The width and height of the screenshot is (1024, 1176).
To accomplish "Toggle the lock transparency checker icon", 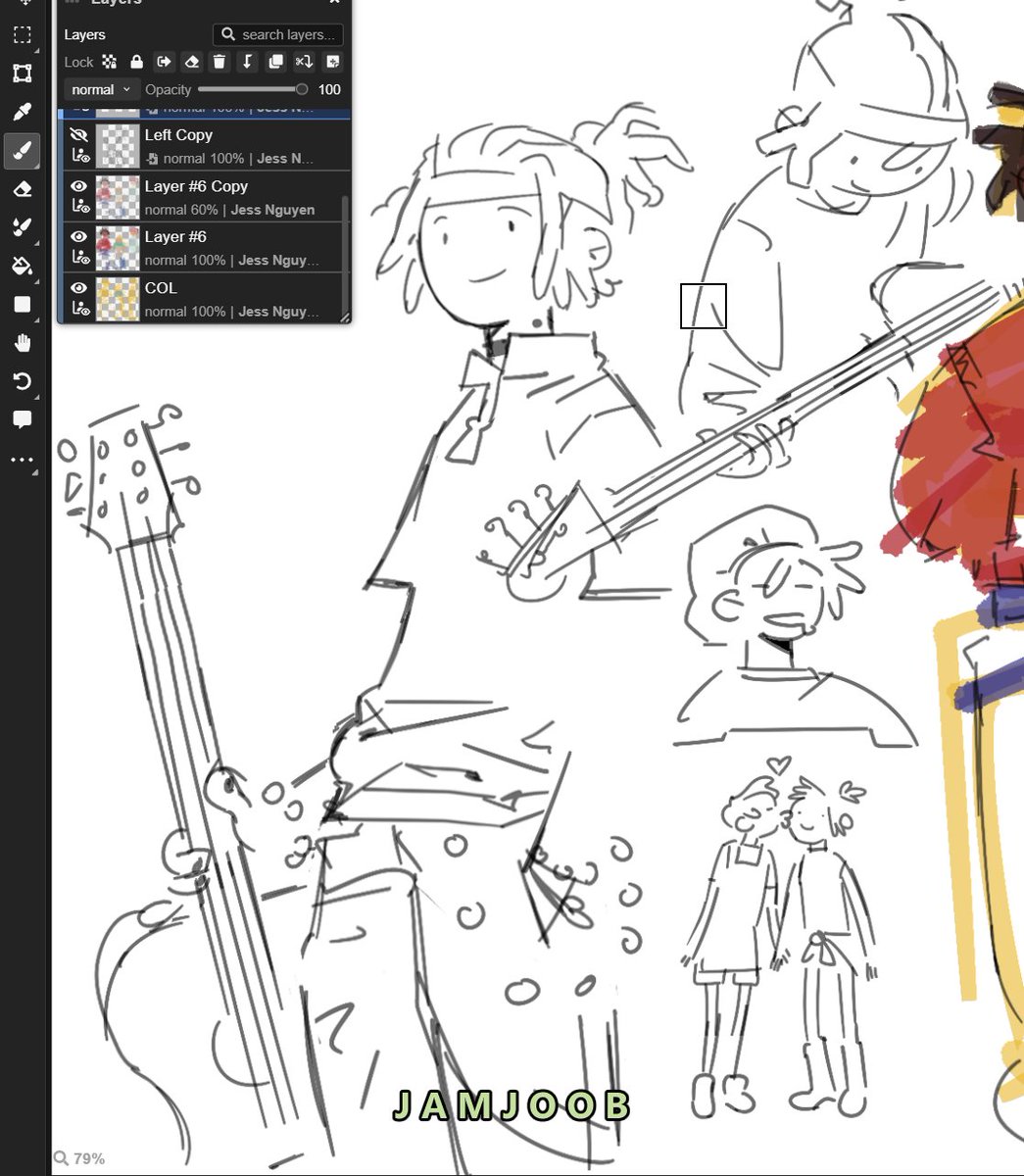I will point(110,62).
